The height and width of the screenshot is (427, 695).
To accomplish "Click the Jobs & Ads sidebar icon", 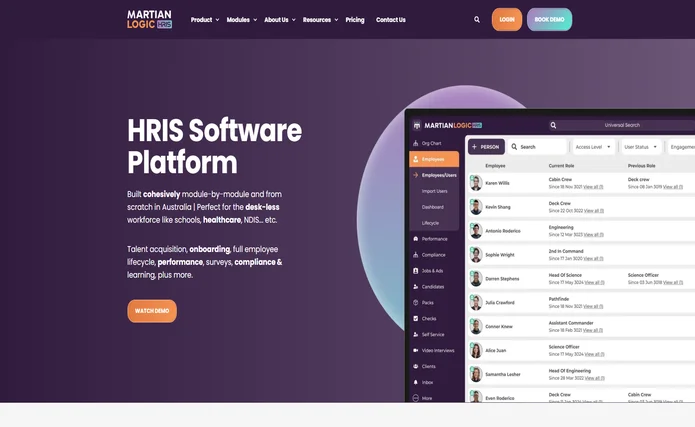I will click(x=416, y=271).
